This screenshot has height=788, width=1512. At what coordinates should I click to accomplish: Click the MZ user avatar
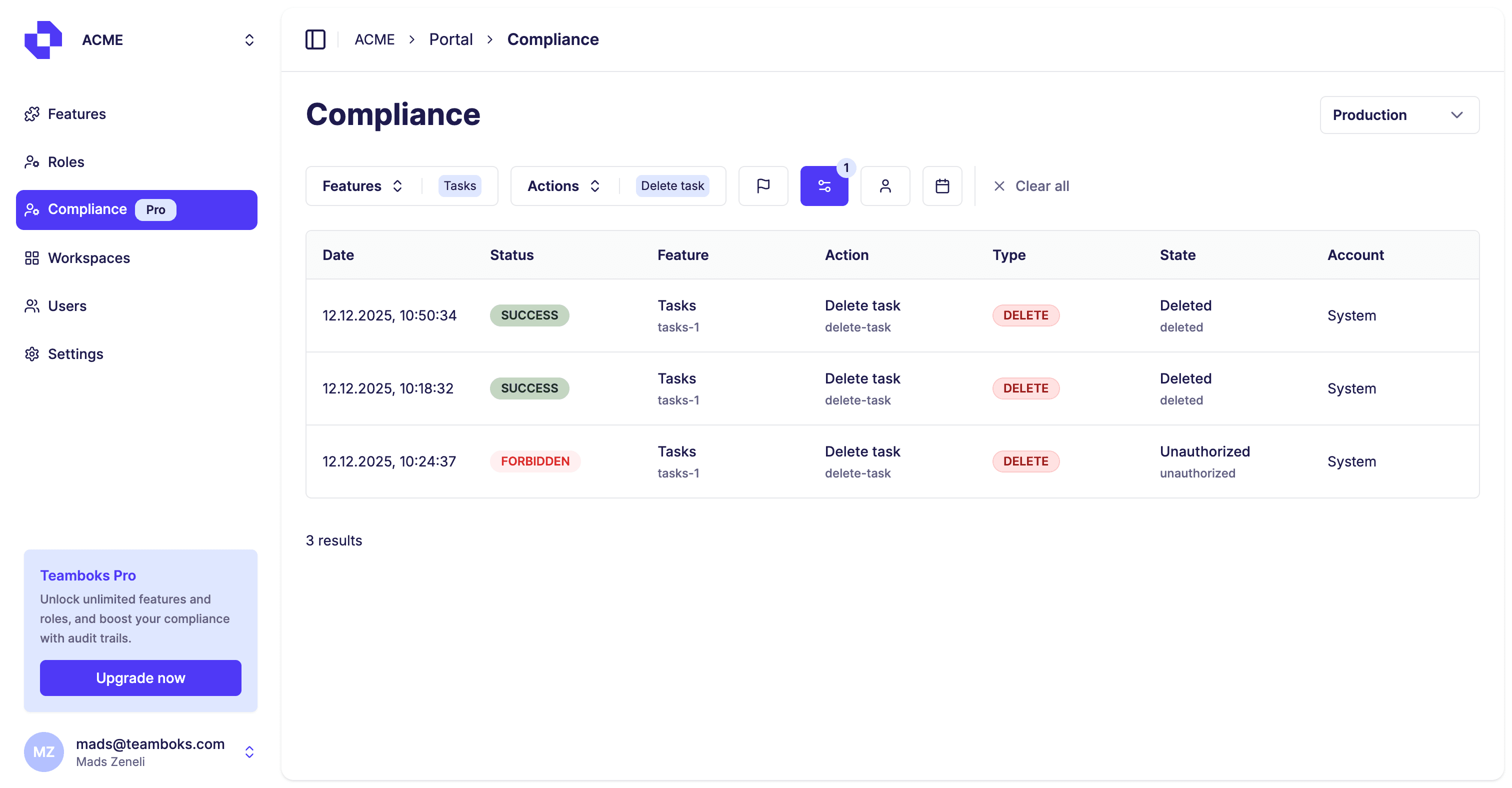point(43,751)
